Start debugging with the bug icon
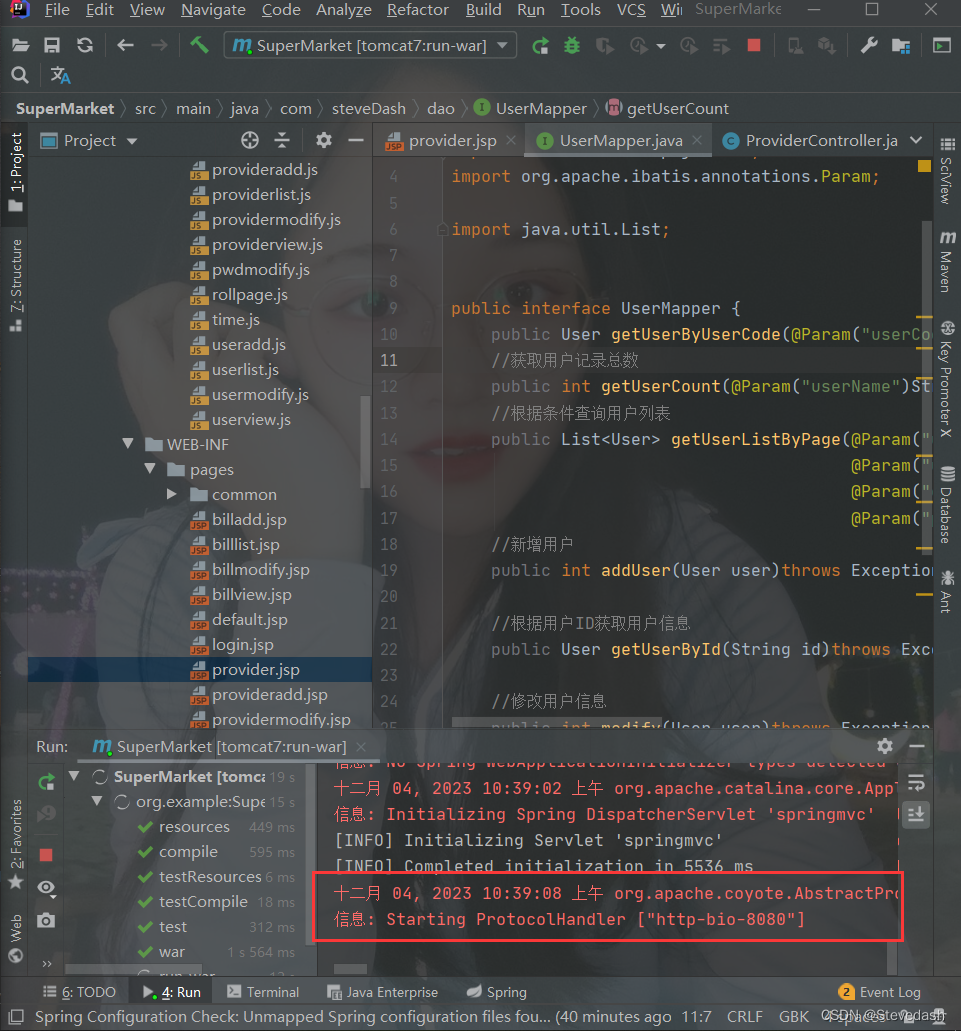 pos(573,45)
